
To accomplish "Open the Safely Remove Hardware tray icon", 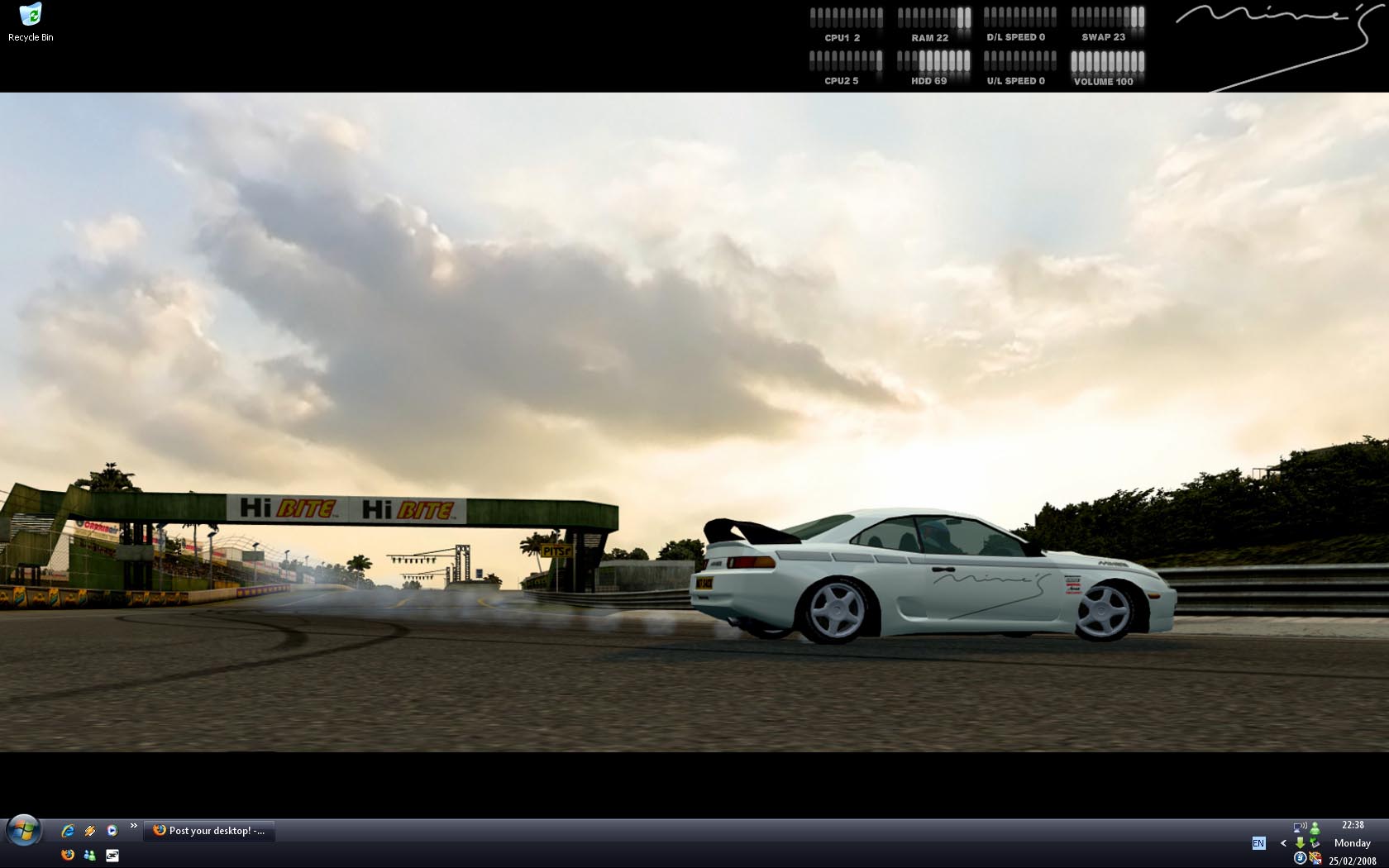I will [x=1315, y=843].
